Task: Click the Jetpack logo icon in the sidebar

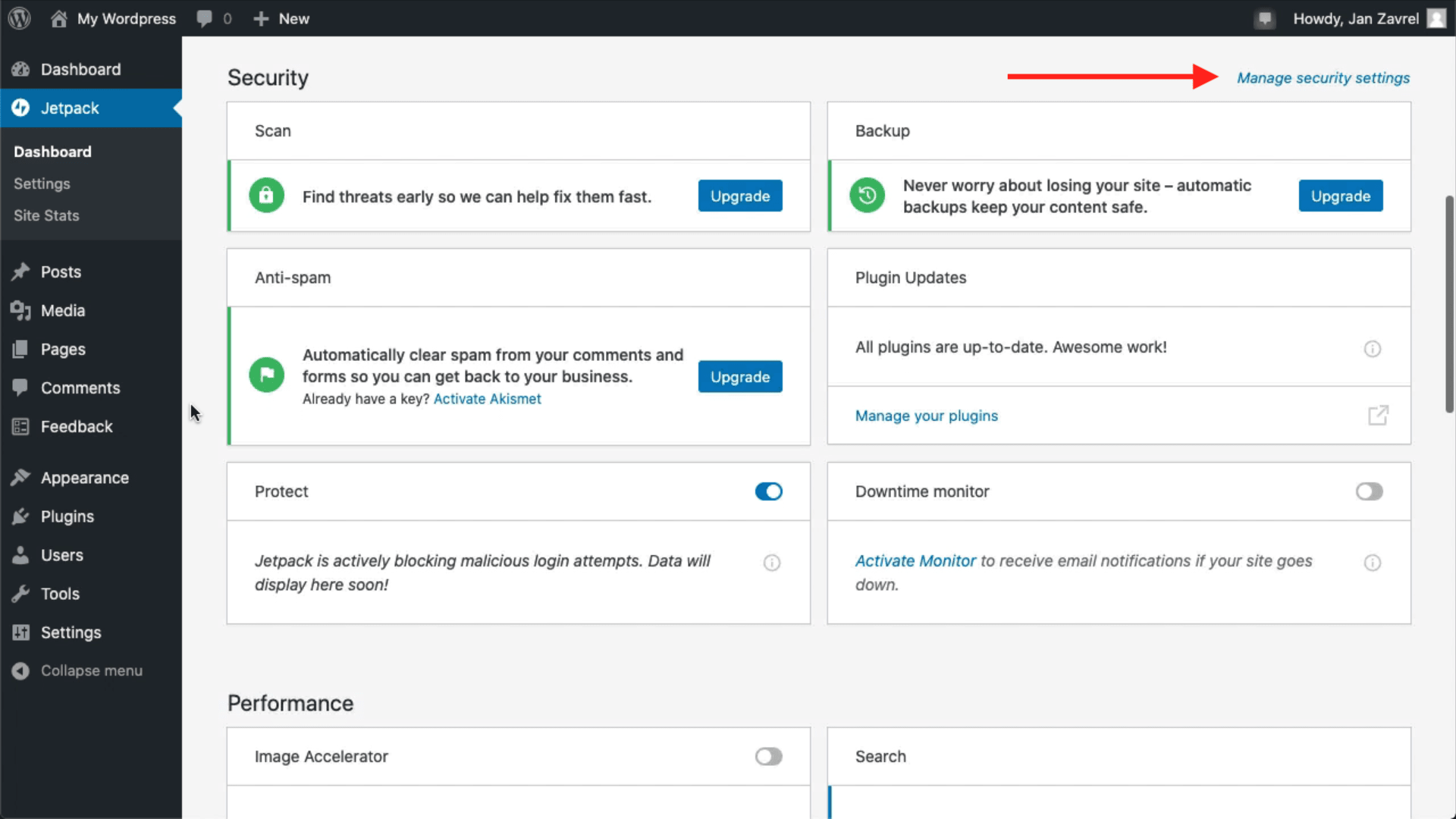Action: (20, 108)
